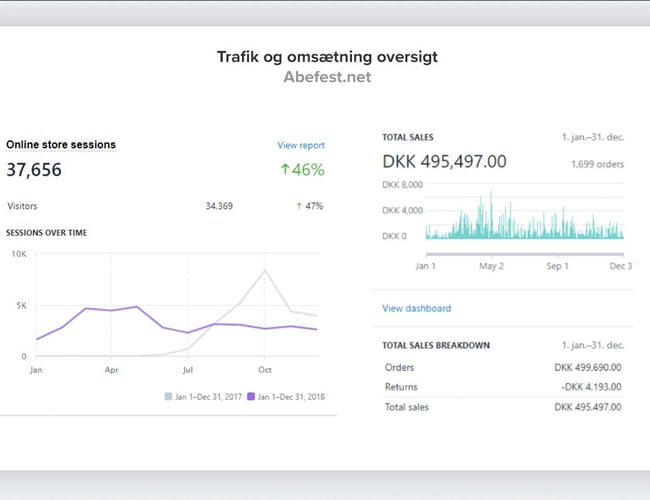Click the Visitors count 34,369

point(219,206)
